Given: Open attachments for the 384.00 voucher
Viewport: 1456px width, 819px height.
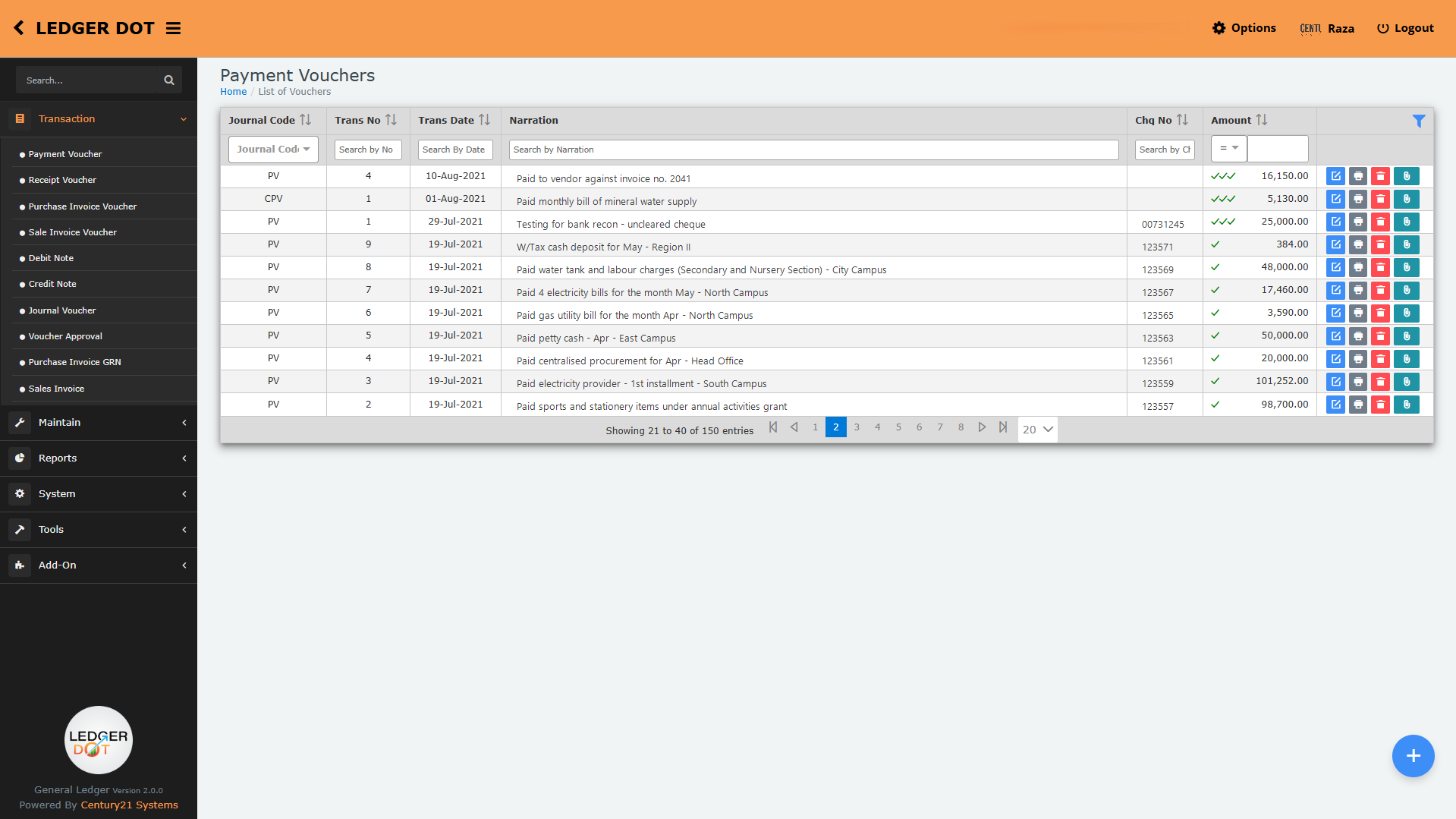Looking at the screenshot, I should [1406, 244].
